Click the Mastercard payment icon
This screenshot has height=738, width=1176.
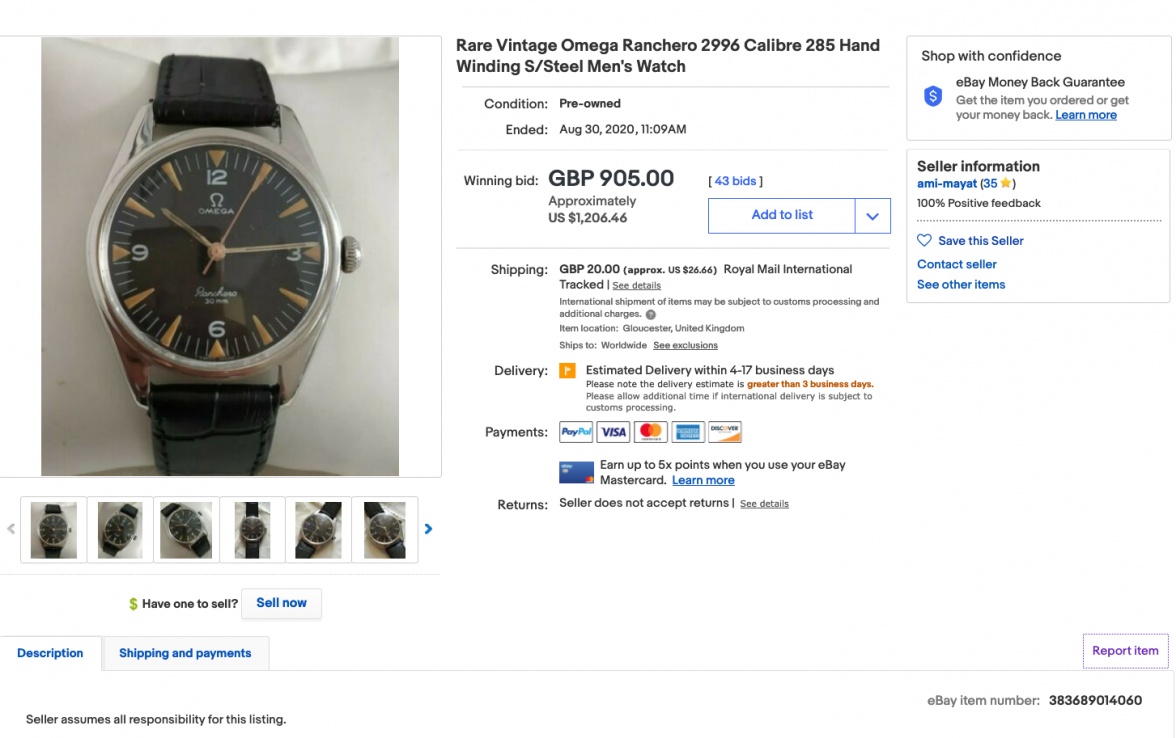(x=651, y=432)
